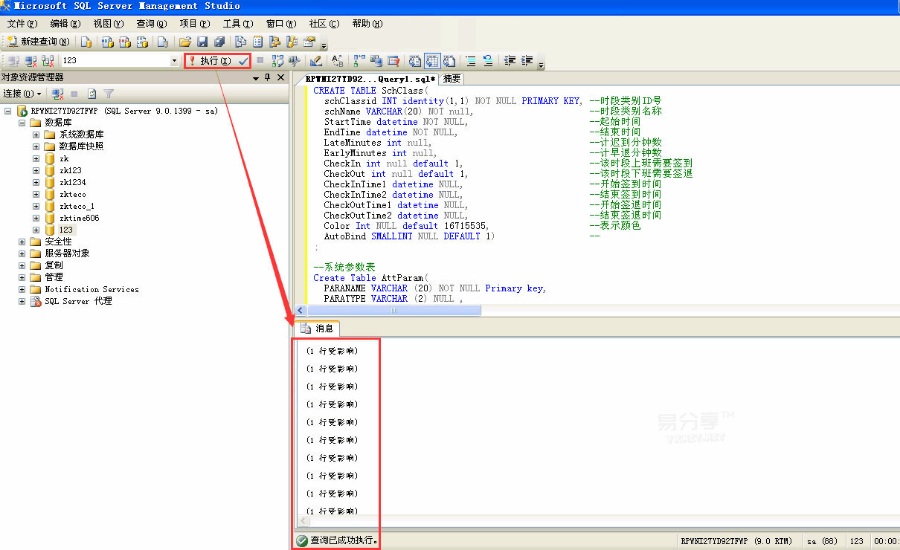Expand the zk1234 database node
Viewport: 900px width, 550px height.
point(36,182)
